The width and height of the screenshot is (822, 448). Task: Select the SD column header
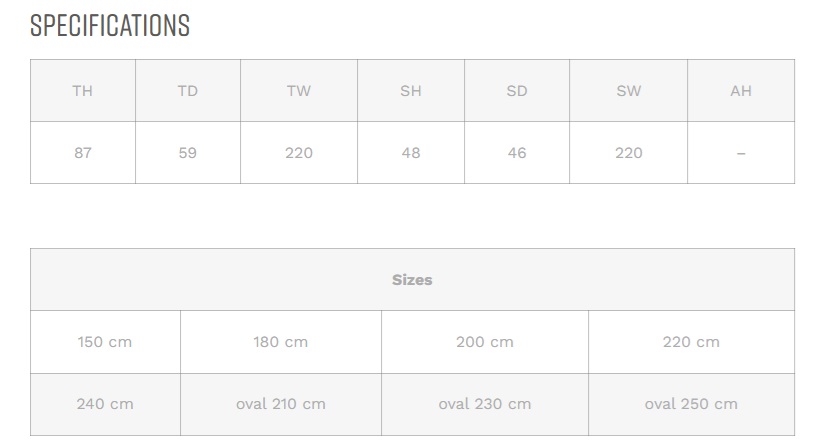[517, 91]
